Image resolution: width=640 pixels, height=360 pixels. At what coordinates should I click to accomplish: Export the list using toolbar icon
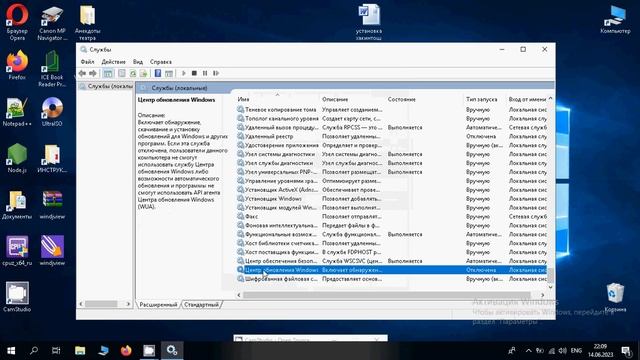pyautogui.click(x=143, y=73)
